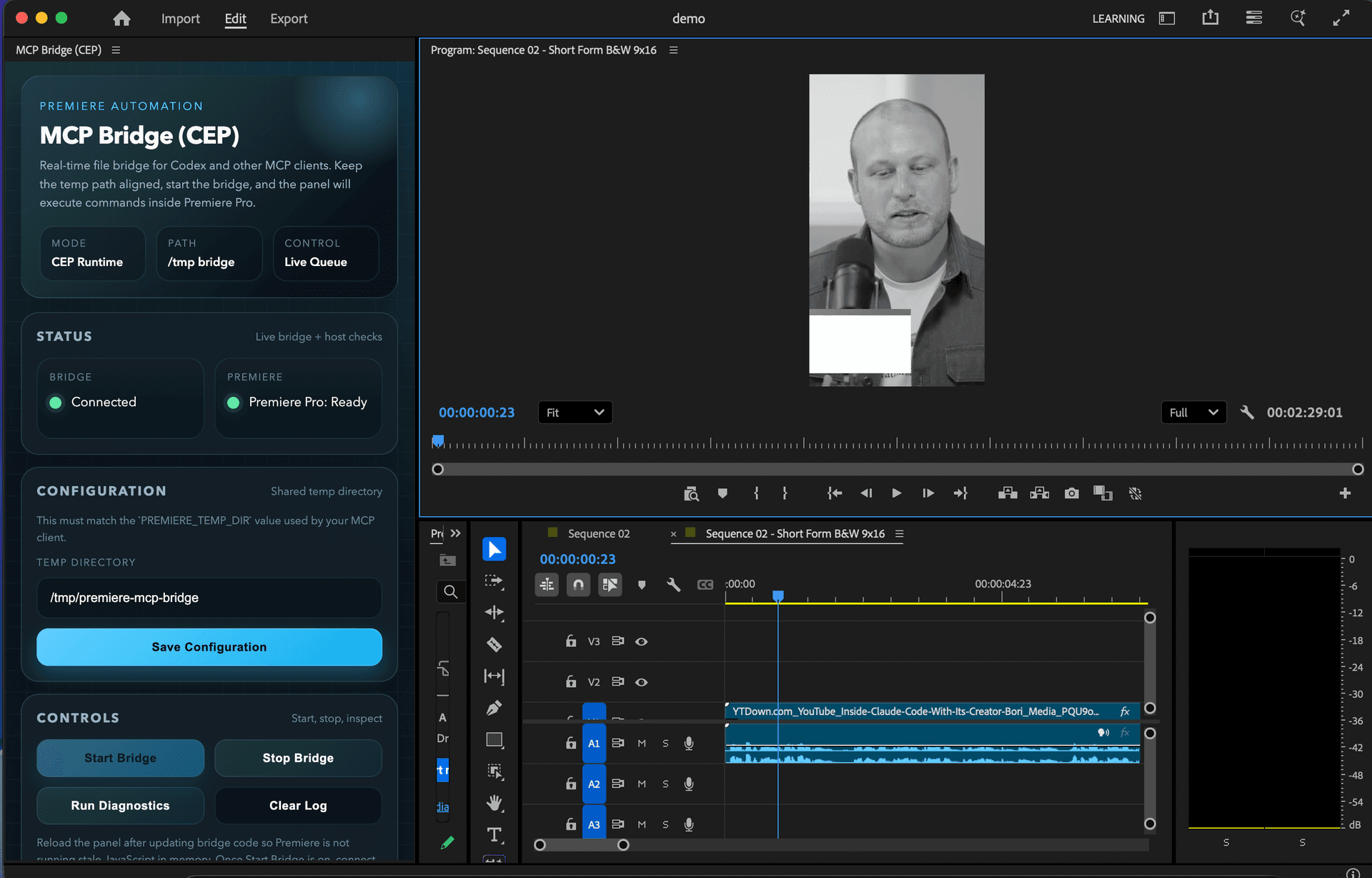Close the Short Form B&W 9x16 tab
The width and height of the screenshot is (1372, 878).
[673, 534]
